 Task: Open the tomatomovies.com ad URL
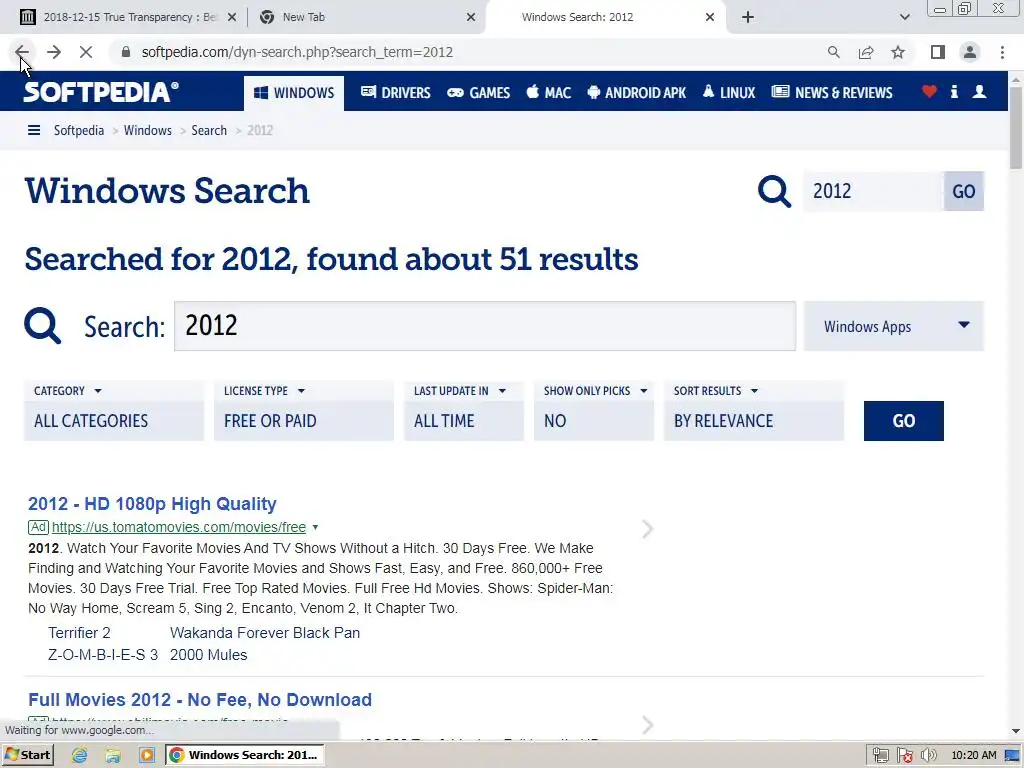coord(179,527)
